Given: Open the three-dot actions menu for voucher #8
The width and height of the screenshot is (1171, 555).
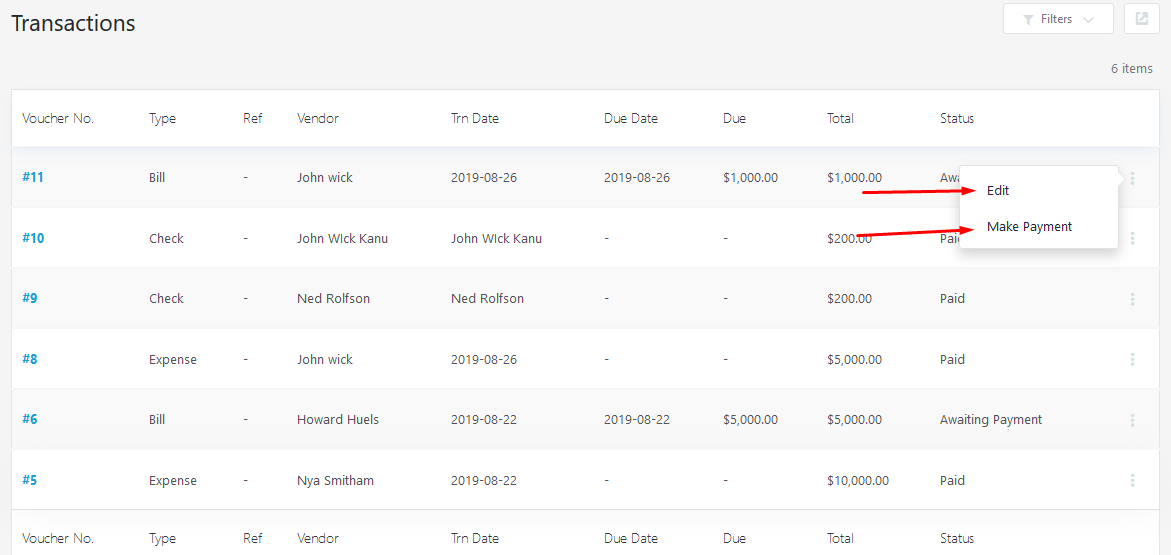Looking at the screenshot, I should click(1132, 359).
